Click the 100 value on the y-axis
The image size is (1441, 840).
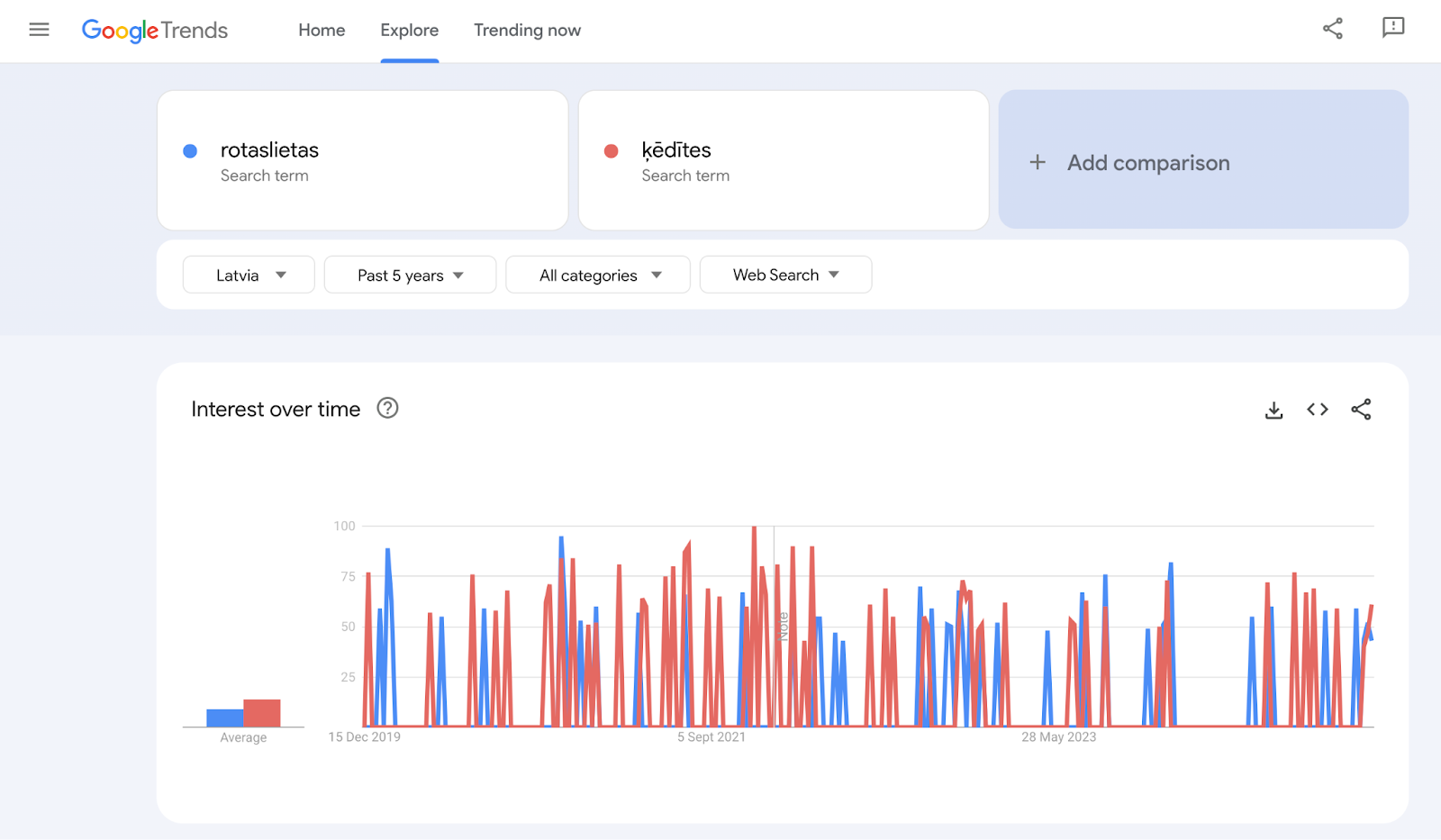click(345, 526)
